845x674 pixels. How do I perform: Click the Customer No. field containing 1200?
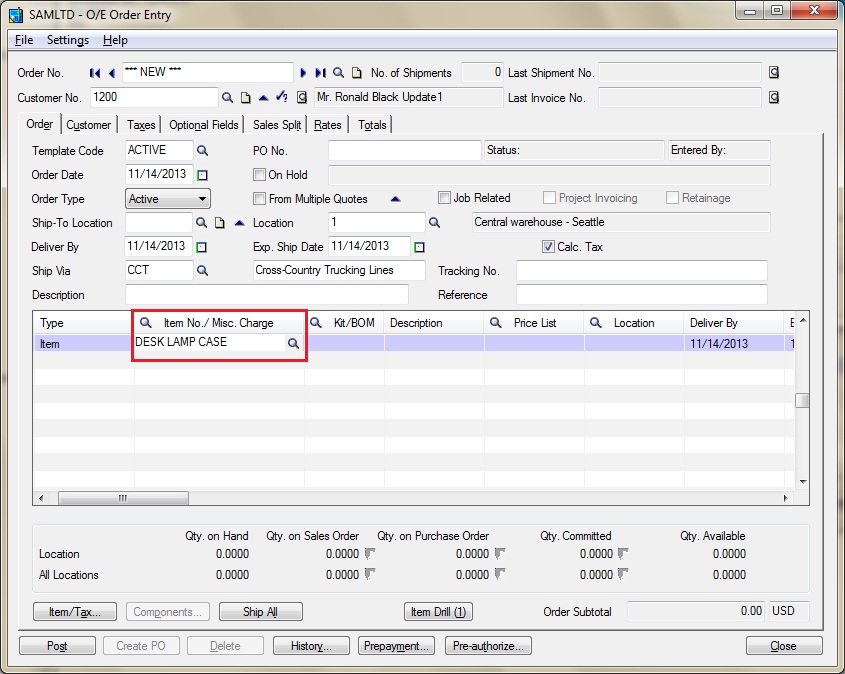click(154, 98)
